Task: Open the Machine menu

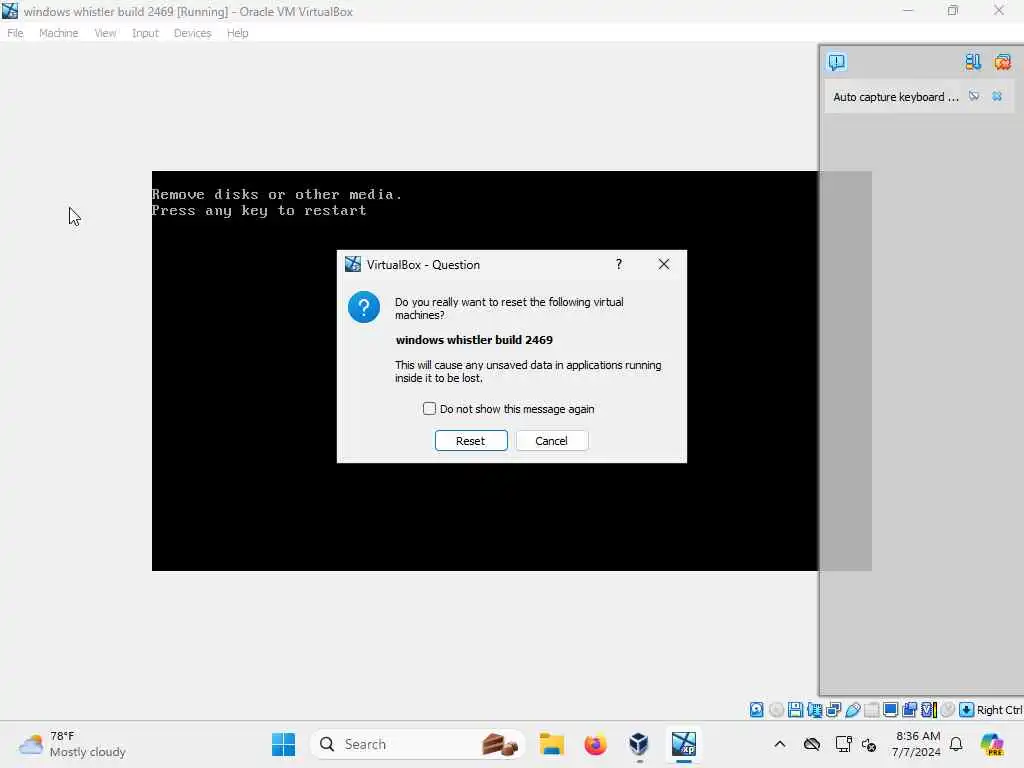Action: pos(58,33)
